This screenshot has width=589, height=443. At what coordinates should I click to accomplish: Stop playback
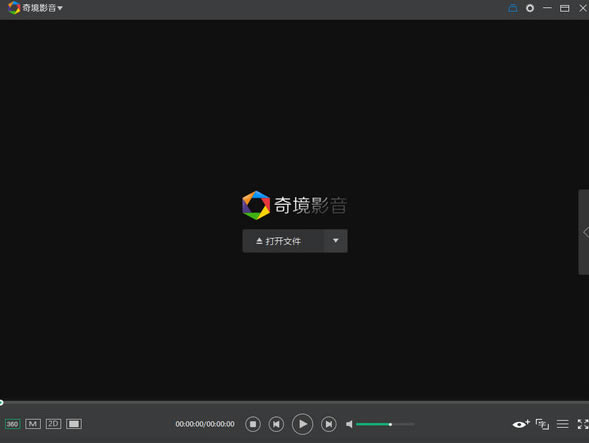(253, 424)
